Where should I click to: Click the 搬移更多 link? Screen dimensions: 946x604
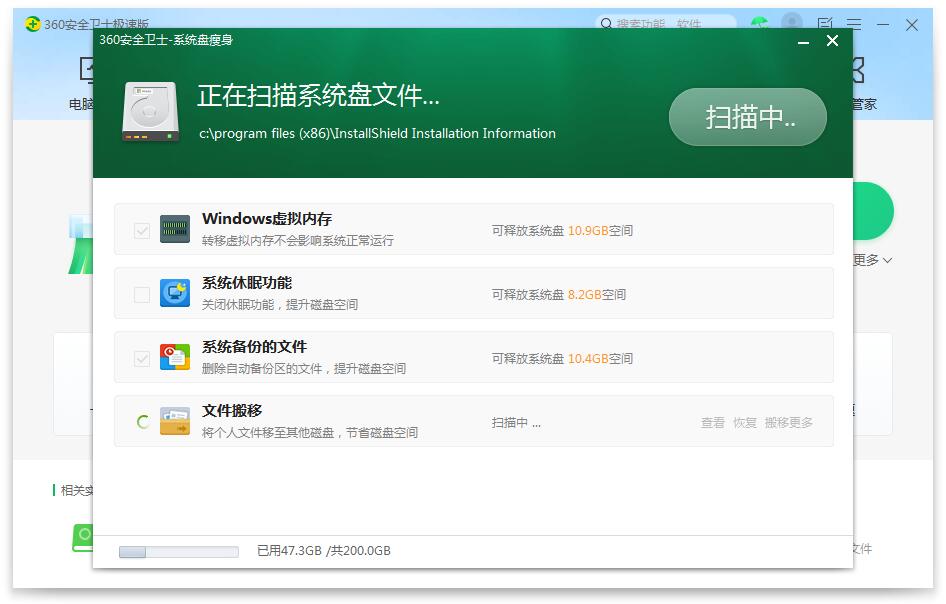789,422
